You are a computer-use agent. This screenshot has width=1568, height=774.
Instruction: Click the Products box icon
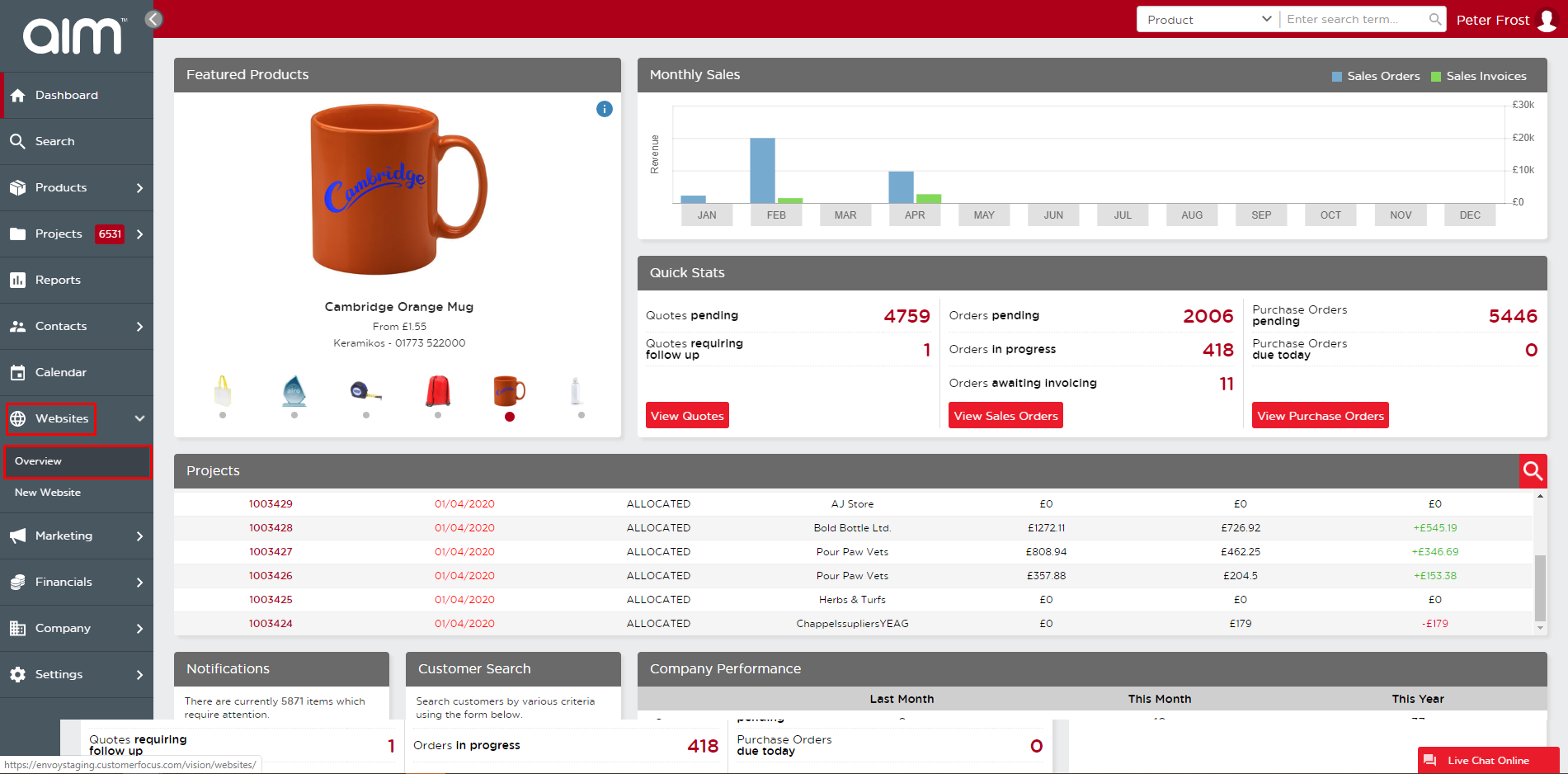tap(17, 188)
